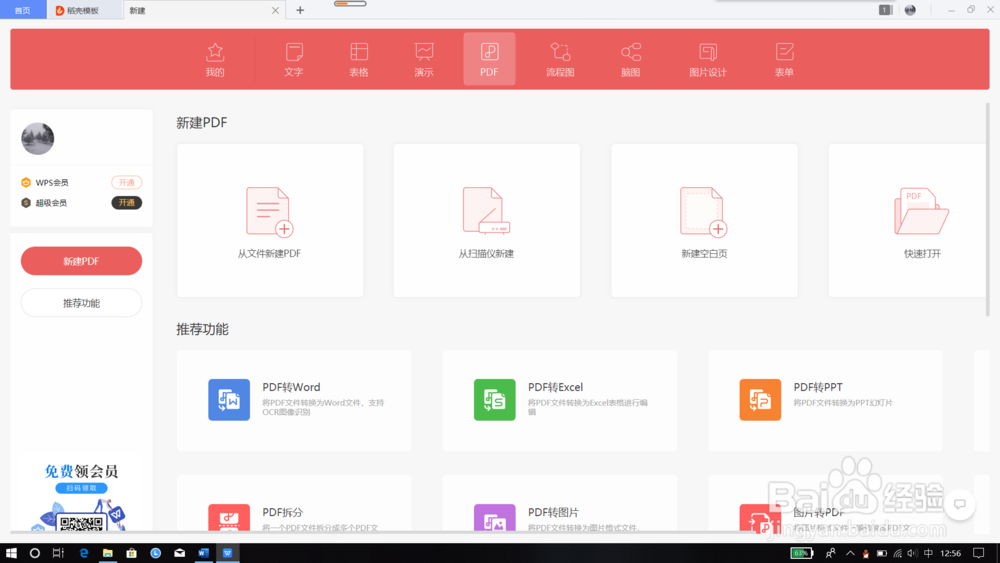Image resolution: width=1000 pixels, height=563 pixels.
Task: Click the volume icon in system tray
Action: click(913, 553)
